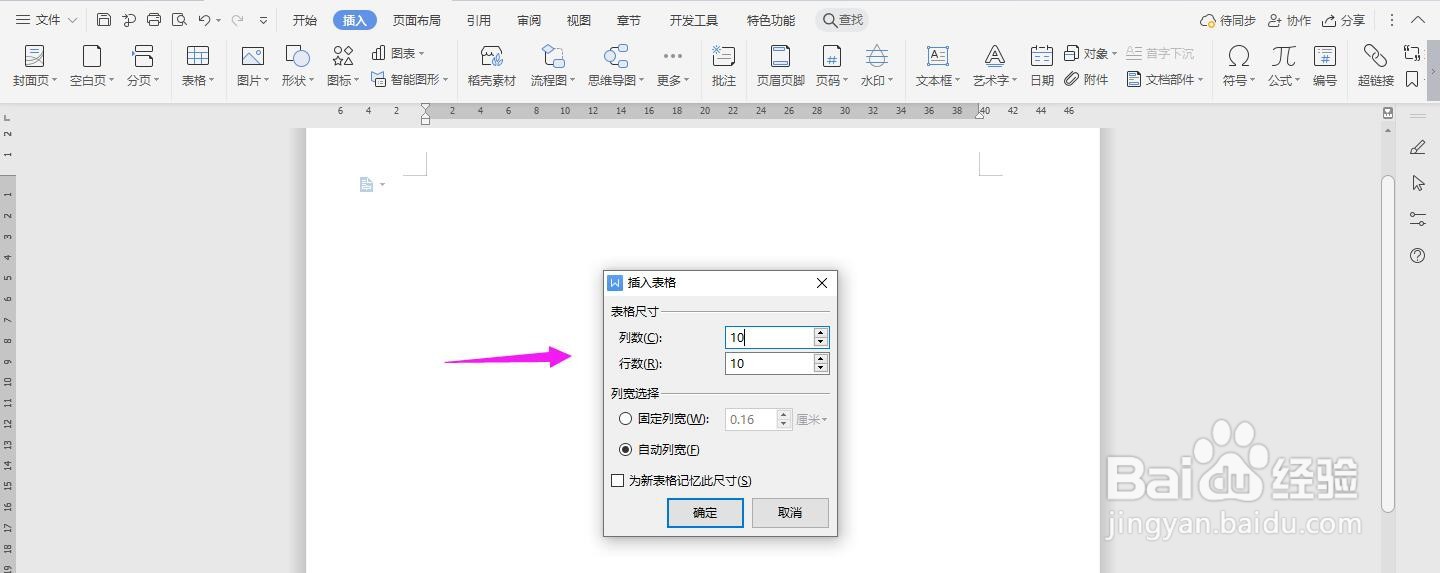Click the page break (分页) icon
Viewport: 1440px width, 573px height.
click(144, 57)
